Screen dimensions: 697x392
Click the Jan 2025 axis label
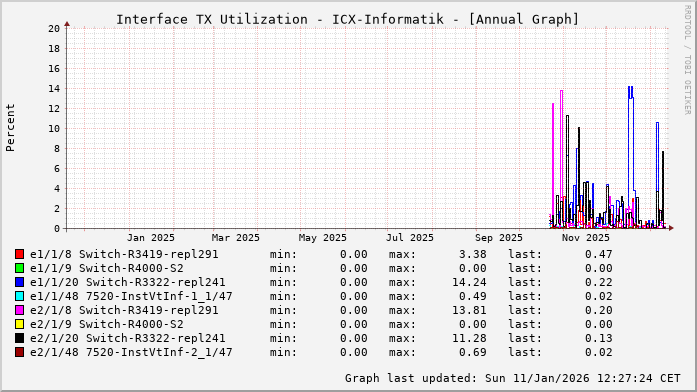[151, 238]
